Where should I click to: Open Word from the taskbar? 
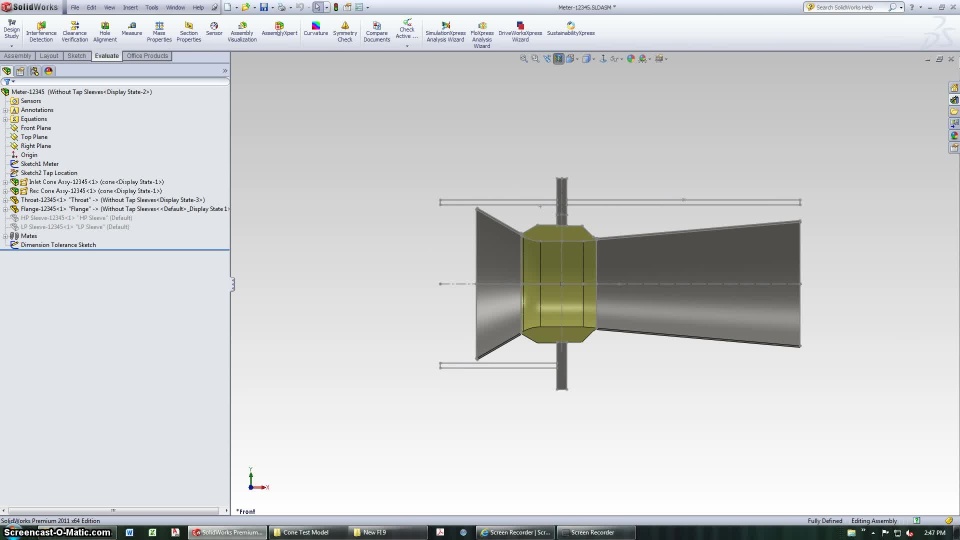pyautogui.click(x=129, y=533)
